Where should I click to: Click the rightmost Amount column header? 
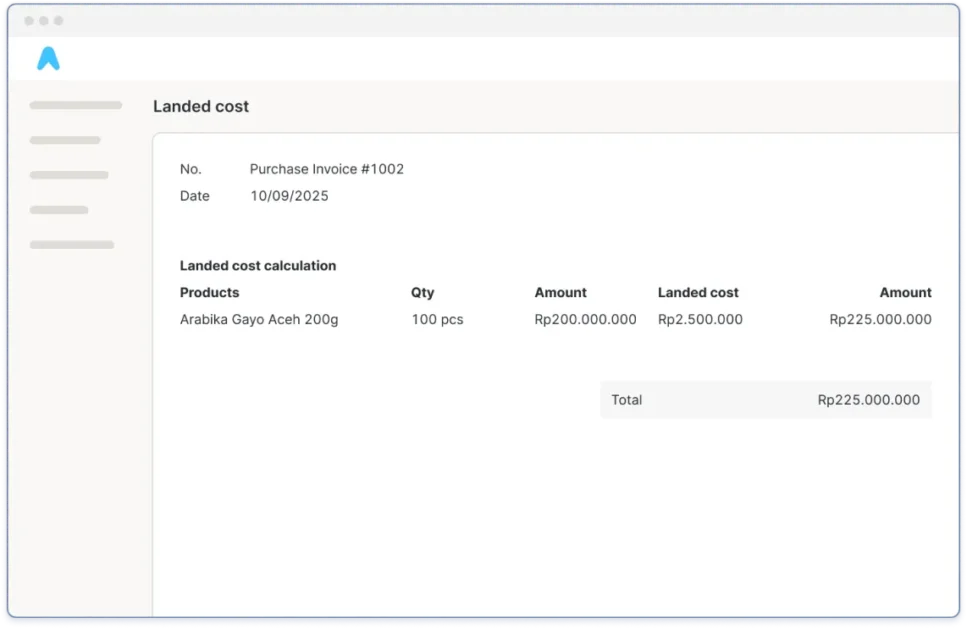[x=905, y=293]
